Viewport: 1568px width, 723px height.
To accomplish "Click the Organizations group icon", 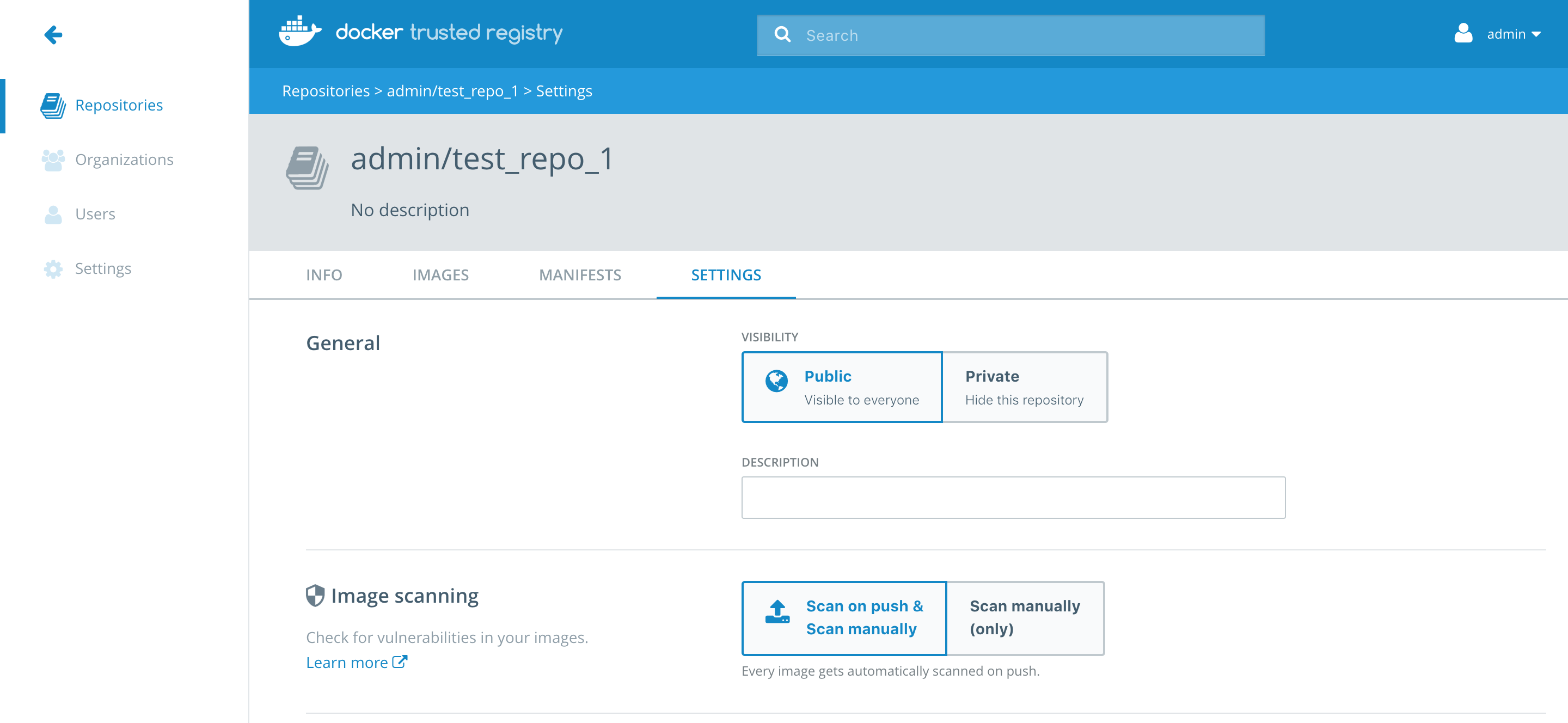I will click(53, 160).
